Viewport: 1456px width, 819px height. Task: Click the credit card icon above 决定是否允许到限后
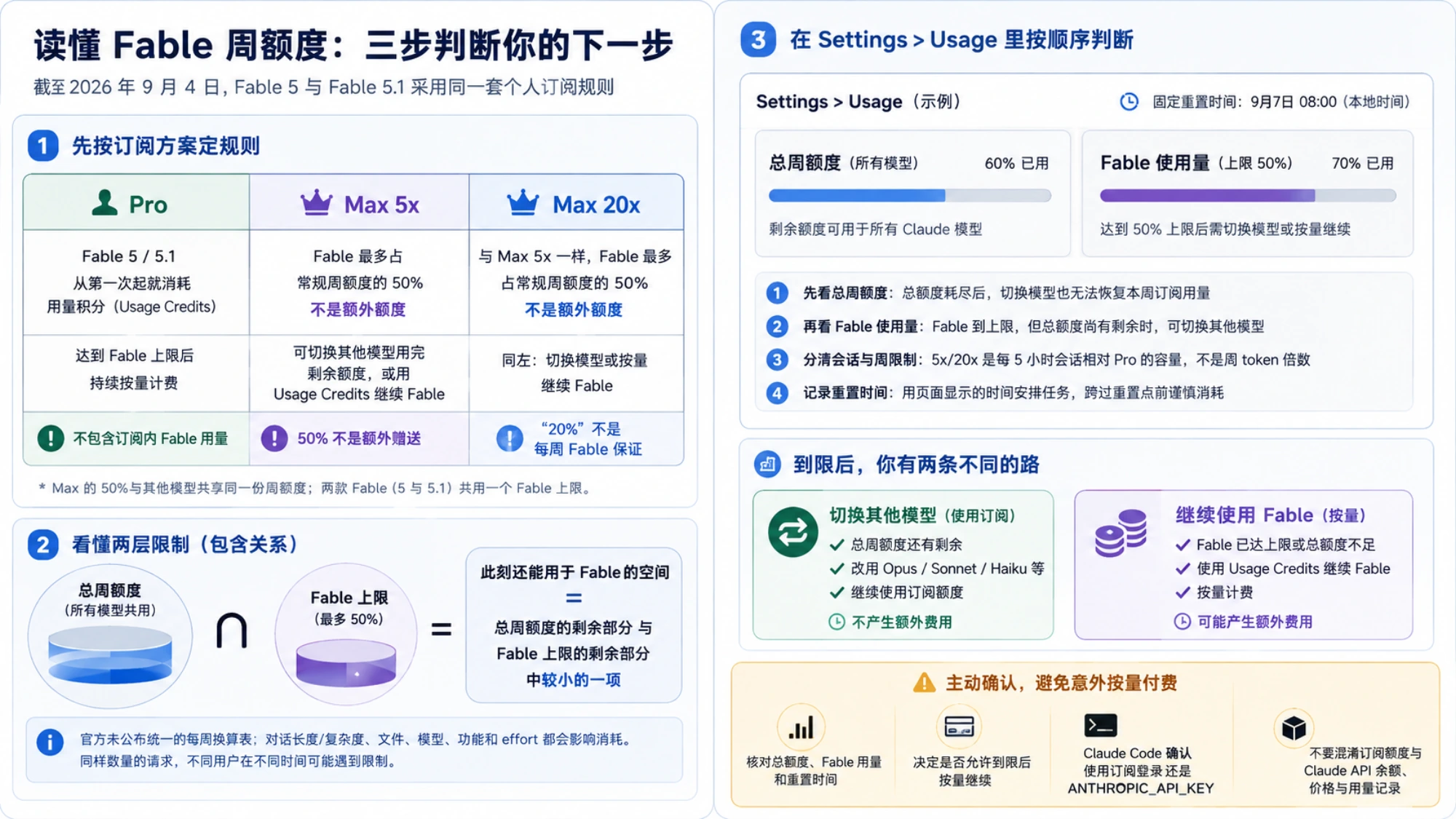[x=959, y=727]
